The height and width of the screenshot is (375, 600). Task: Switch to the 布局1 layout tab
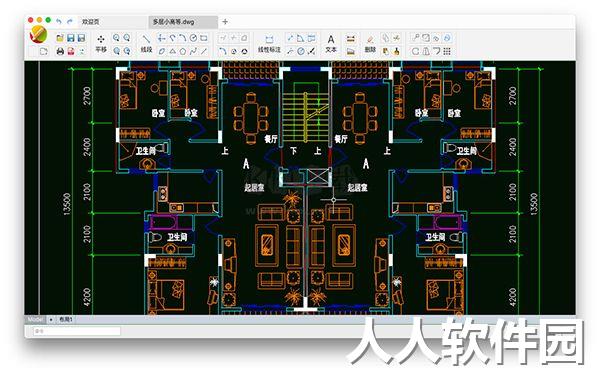[65, 319]
